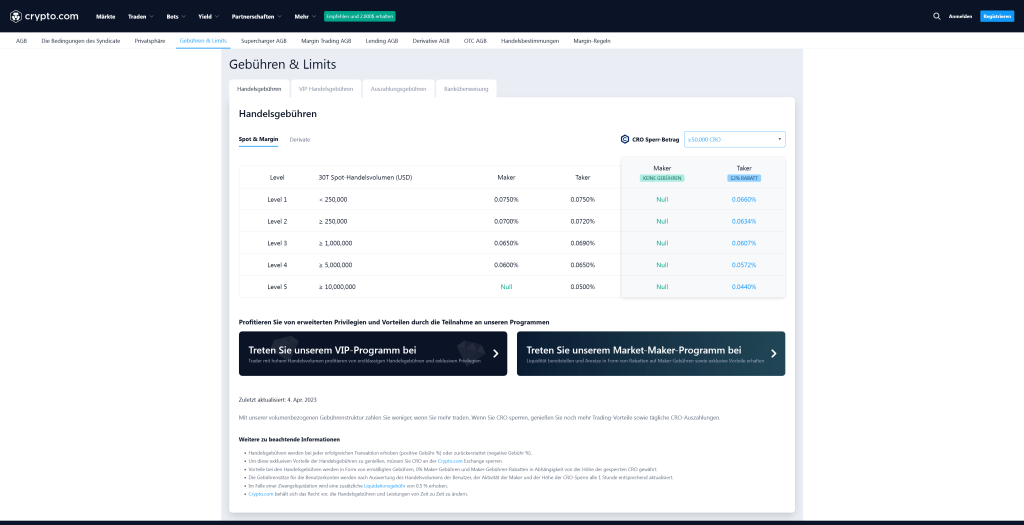Open the search magnifier icon
The height and width of the screenshot is (525, 1024).
(x=936, y=16)
